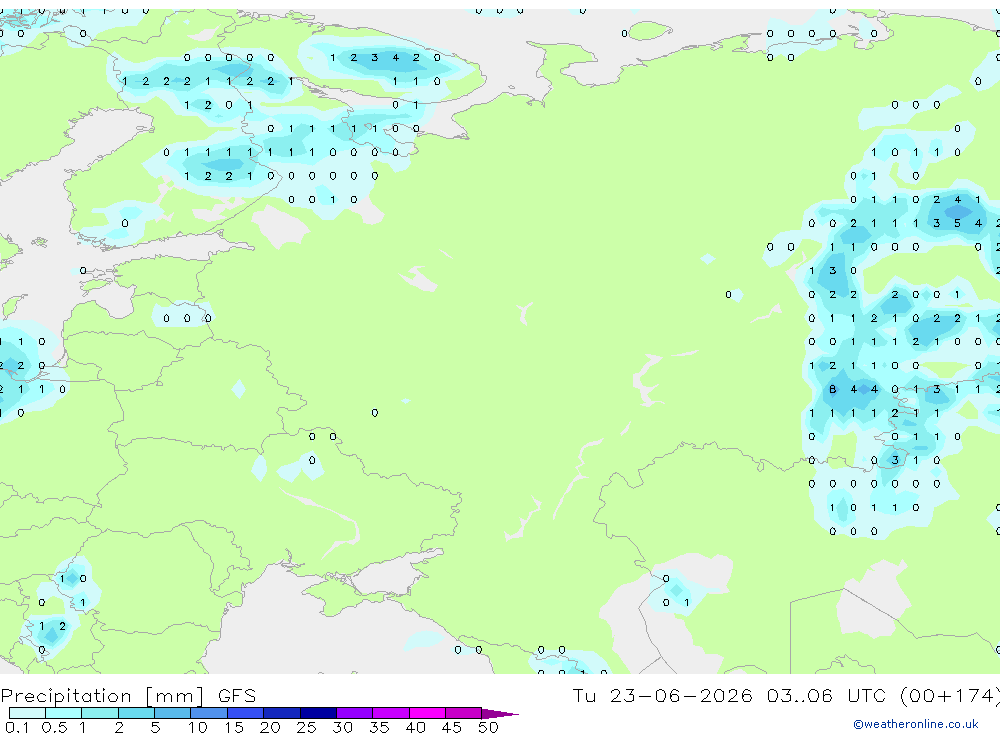
Task: Pick the 2–5 mm legend color swatch
Action: coord(136,713)
